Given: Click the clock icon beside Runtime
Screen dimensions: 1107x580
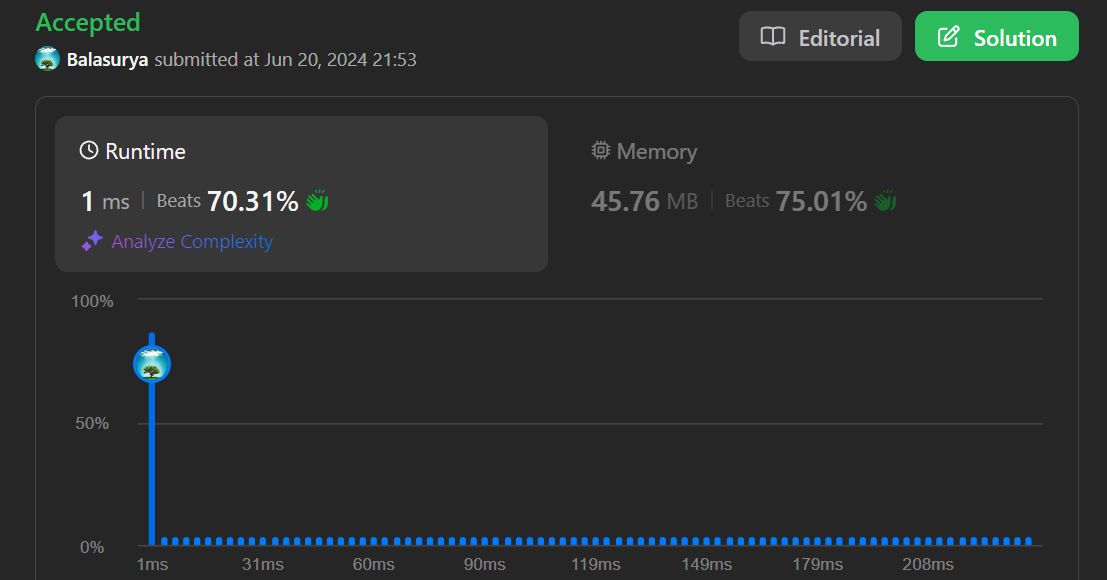Looking at the screenshot, I should click(x=89, y=150).
